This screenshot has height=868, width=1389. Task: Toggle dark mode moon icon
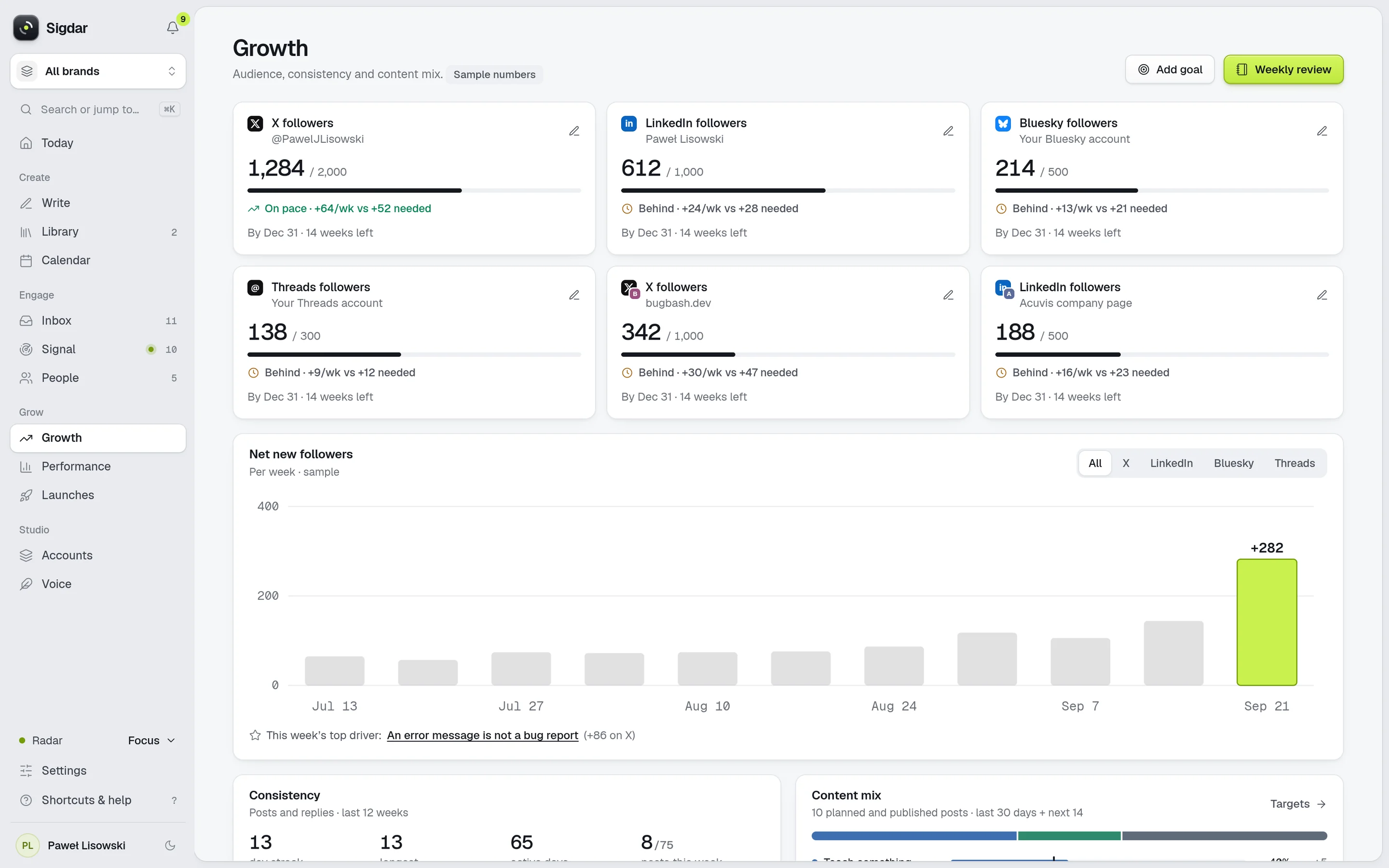coord(170,845)
